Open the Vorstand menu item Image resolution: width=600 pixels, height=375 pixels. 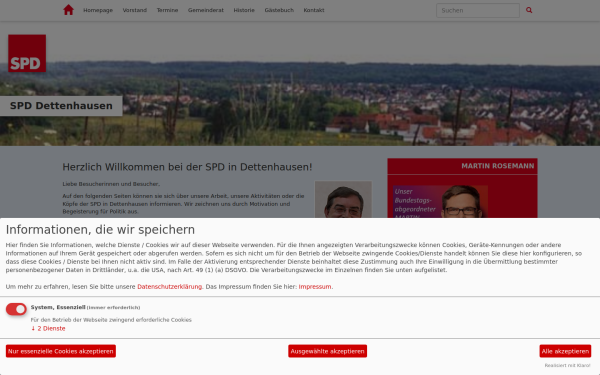click(x=135, y=10)
